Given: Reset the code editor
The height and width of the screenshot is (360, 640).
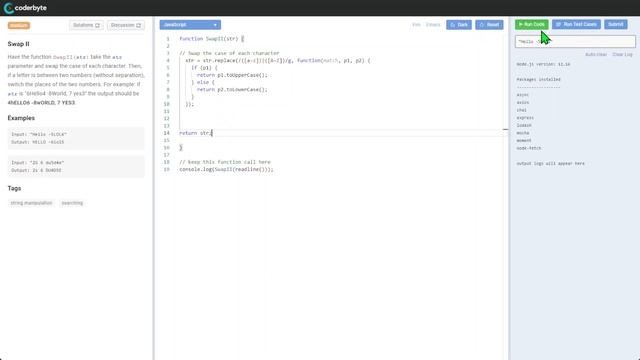Looking at the screenshot, I should (489, 25).
